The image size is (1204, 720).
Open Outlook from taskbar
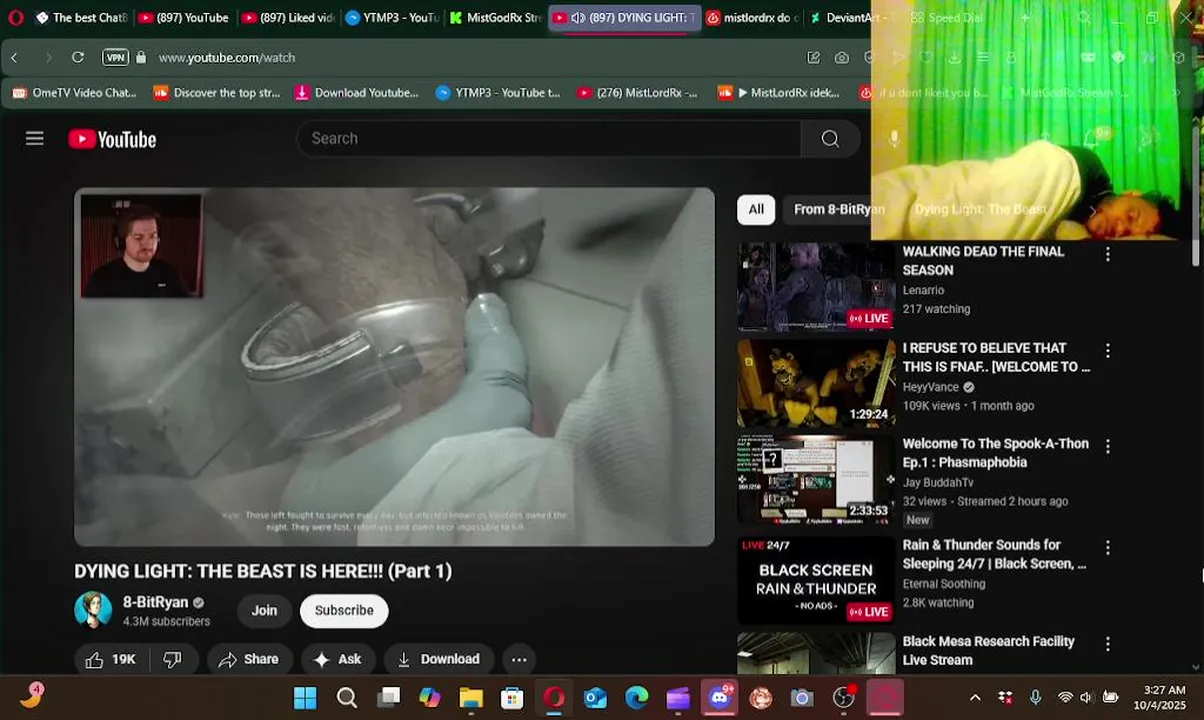(596, 698)
